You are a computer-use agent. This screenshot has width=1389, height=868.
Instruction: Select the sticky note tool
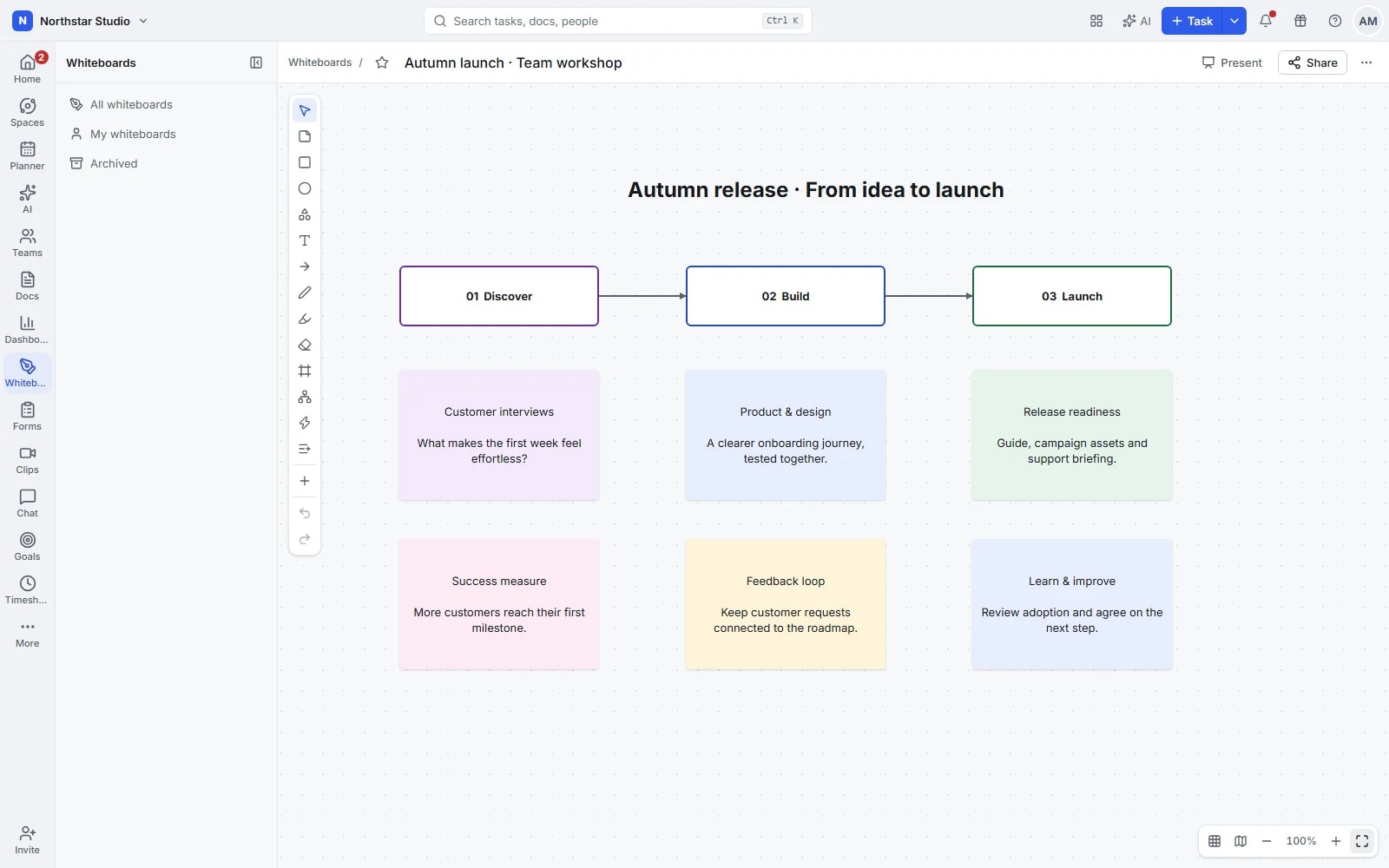click(x=305, y=136)
